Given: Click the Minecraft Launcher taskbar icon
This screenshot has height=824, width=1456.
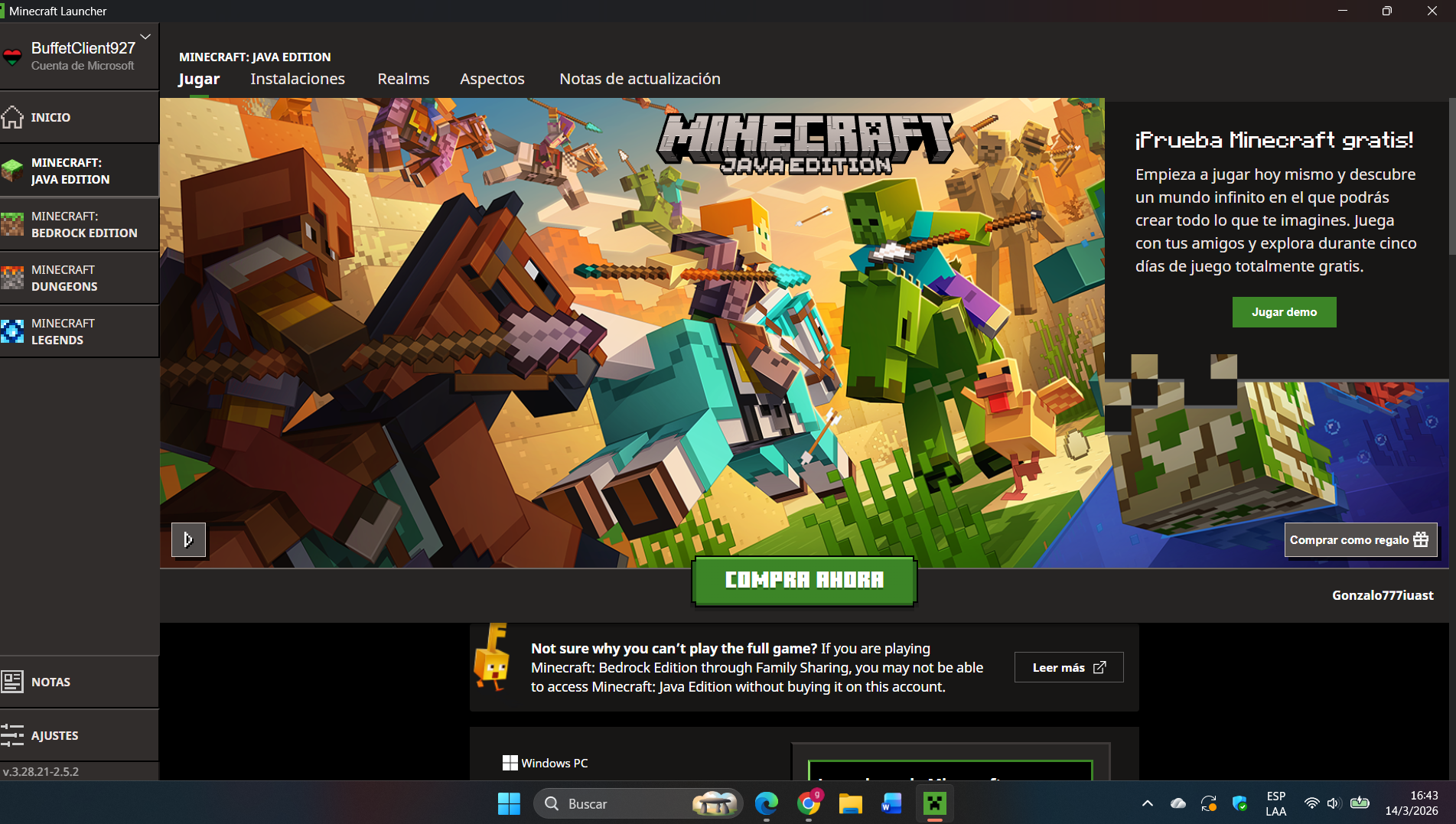Looking at the screenshot, I should tap(934, 803).
